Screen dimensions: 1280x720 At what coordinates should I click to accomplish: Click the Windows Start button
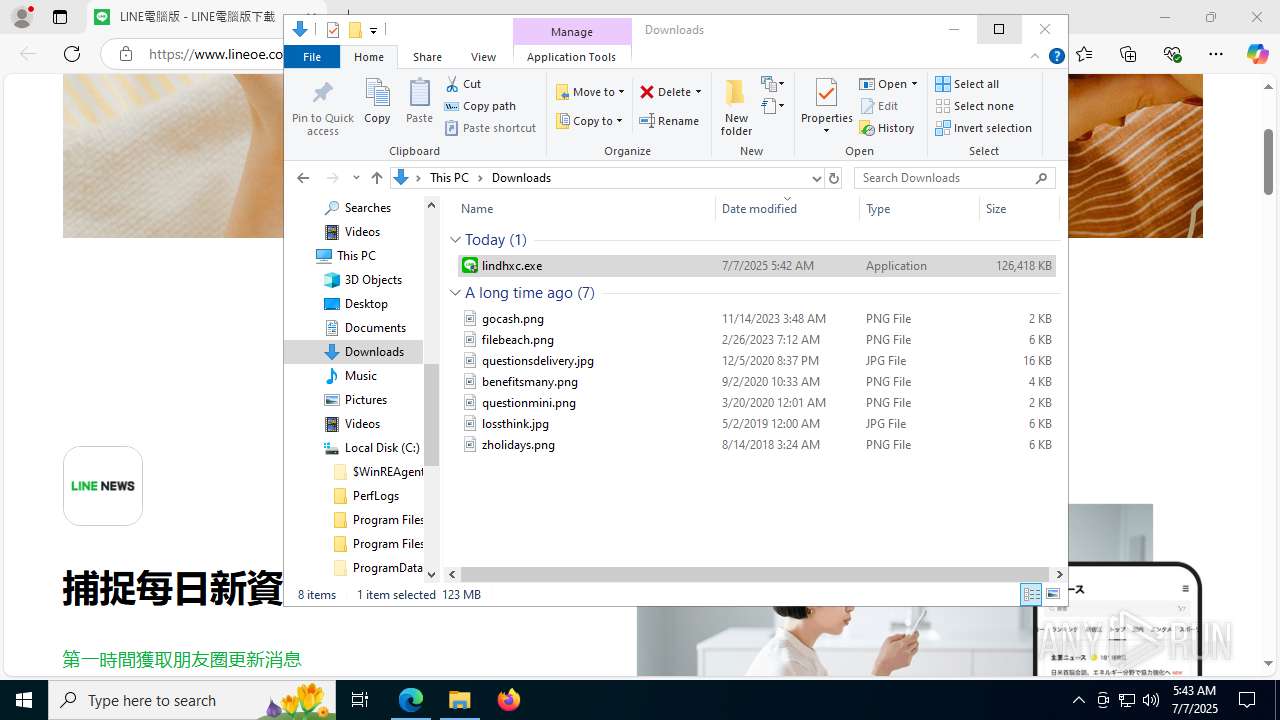tap(24, 700)
